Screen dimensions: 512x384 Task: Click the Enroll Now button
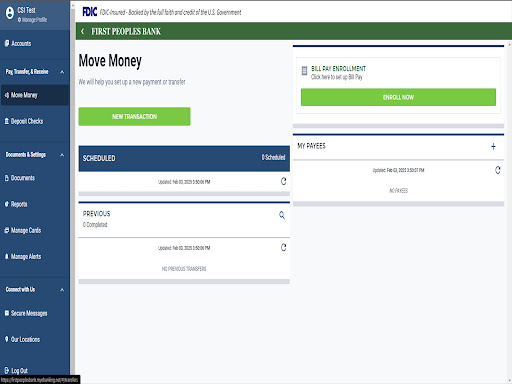[398, 97]
